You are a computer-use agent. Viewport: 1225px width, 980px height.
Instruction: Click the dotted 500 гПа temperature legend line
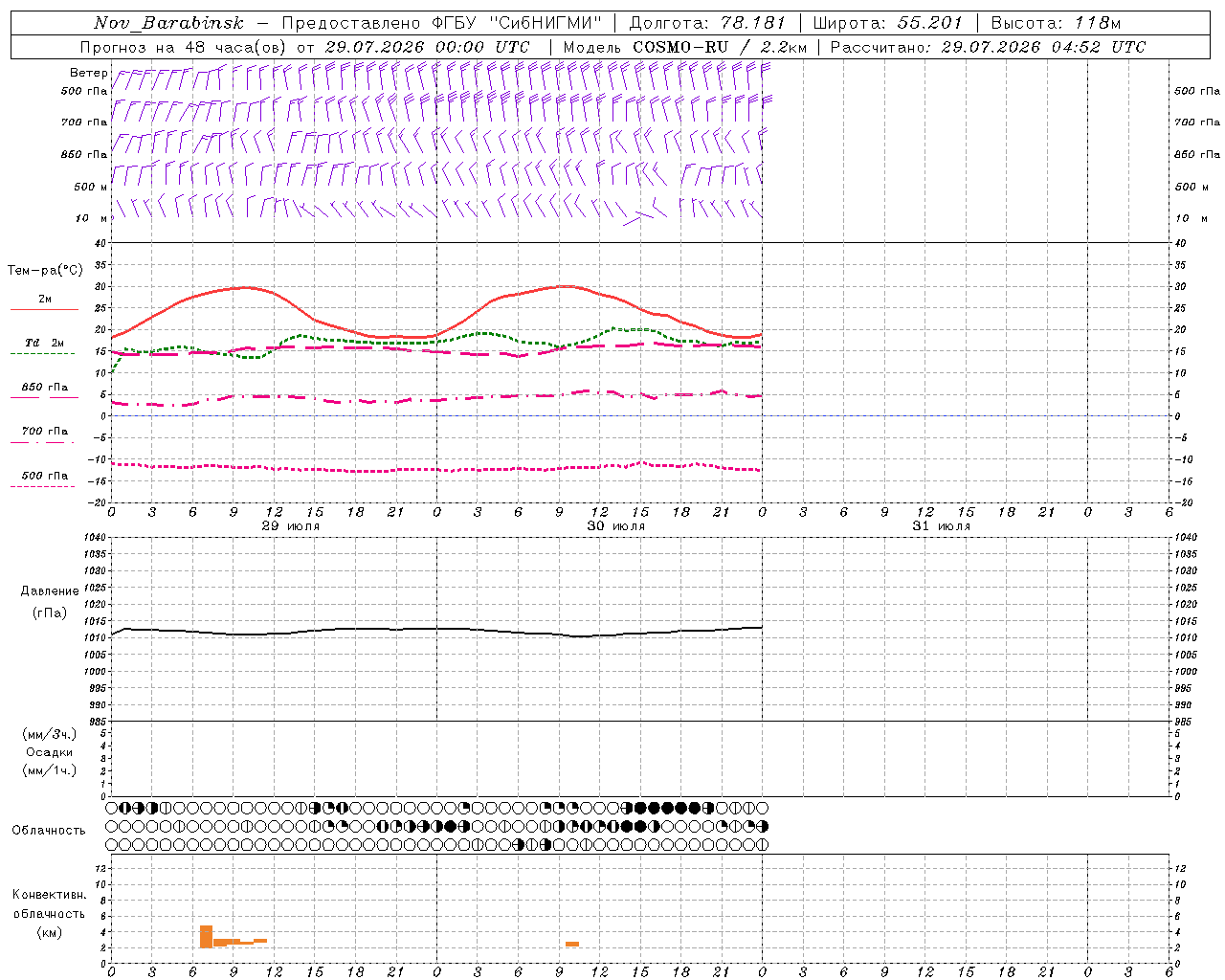[x=42, y=486]
